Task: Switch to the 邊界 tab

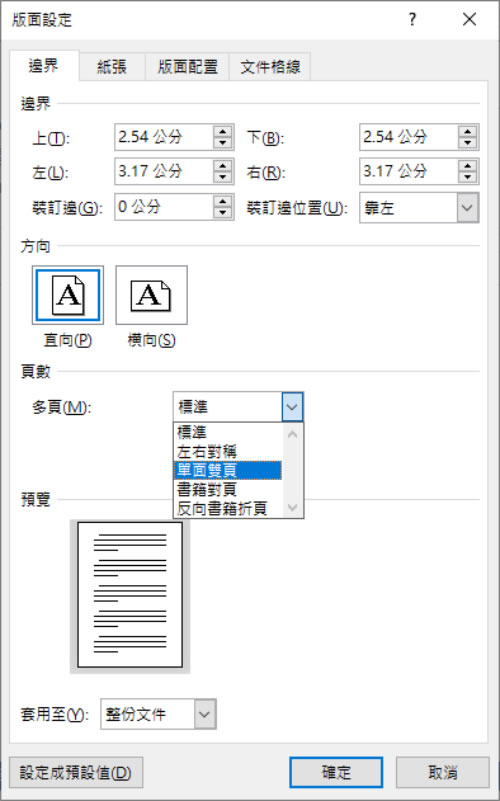Action: coord(44,66)
